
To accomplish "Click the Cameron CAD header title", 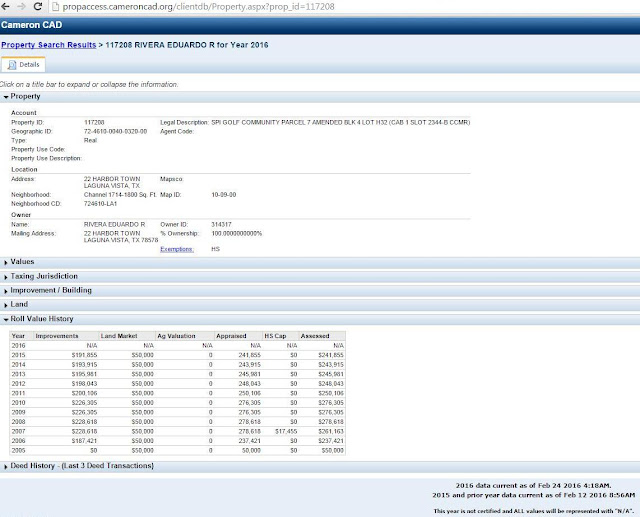I will [31, 25].
